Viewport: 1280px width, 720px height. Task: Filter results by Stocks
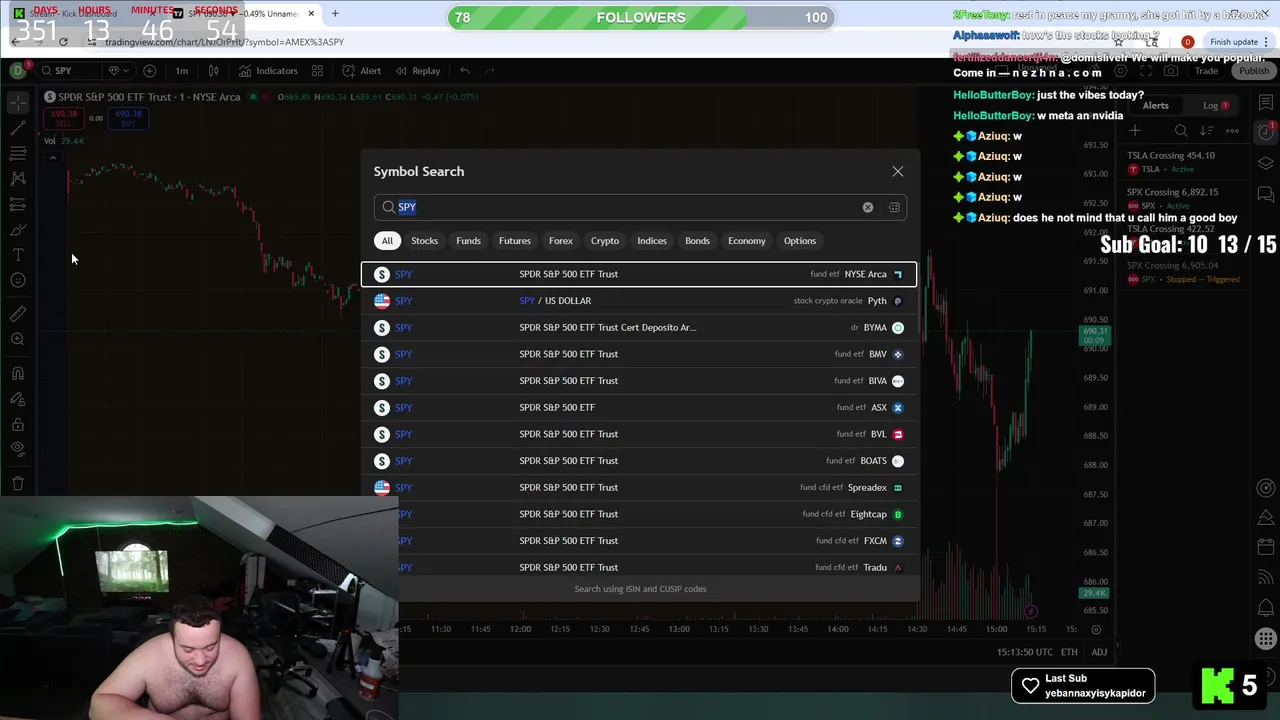point(424,241)
